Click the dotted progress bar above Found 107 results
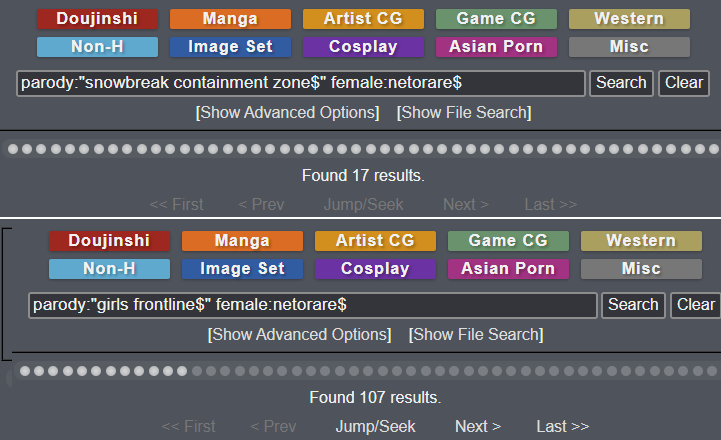721x440 pixels. point(367,371)
